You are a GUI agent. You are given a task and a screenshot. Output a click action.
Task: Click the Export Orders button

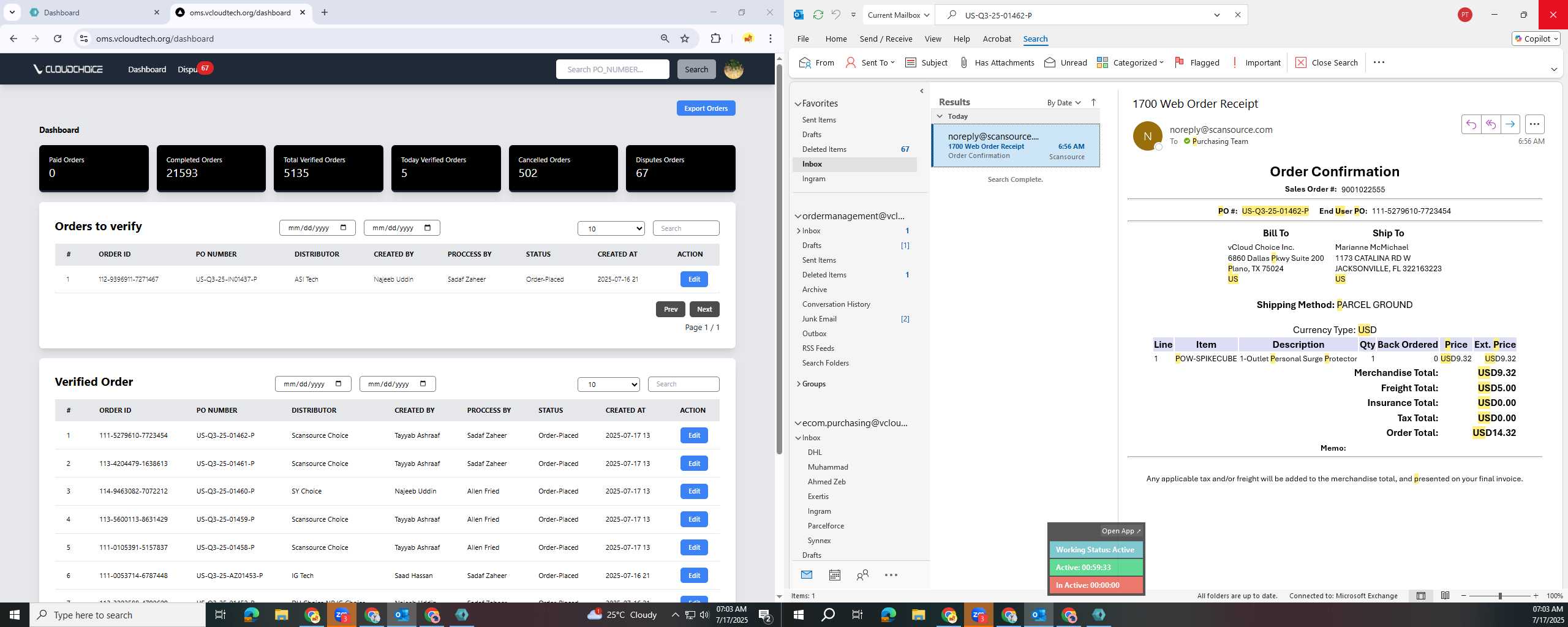tap(706, 108)
